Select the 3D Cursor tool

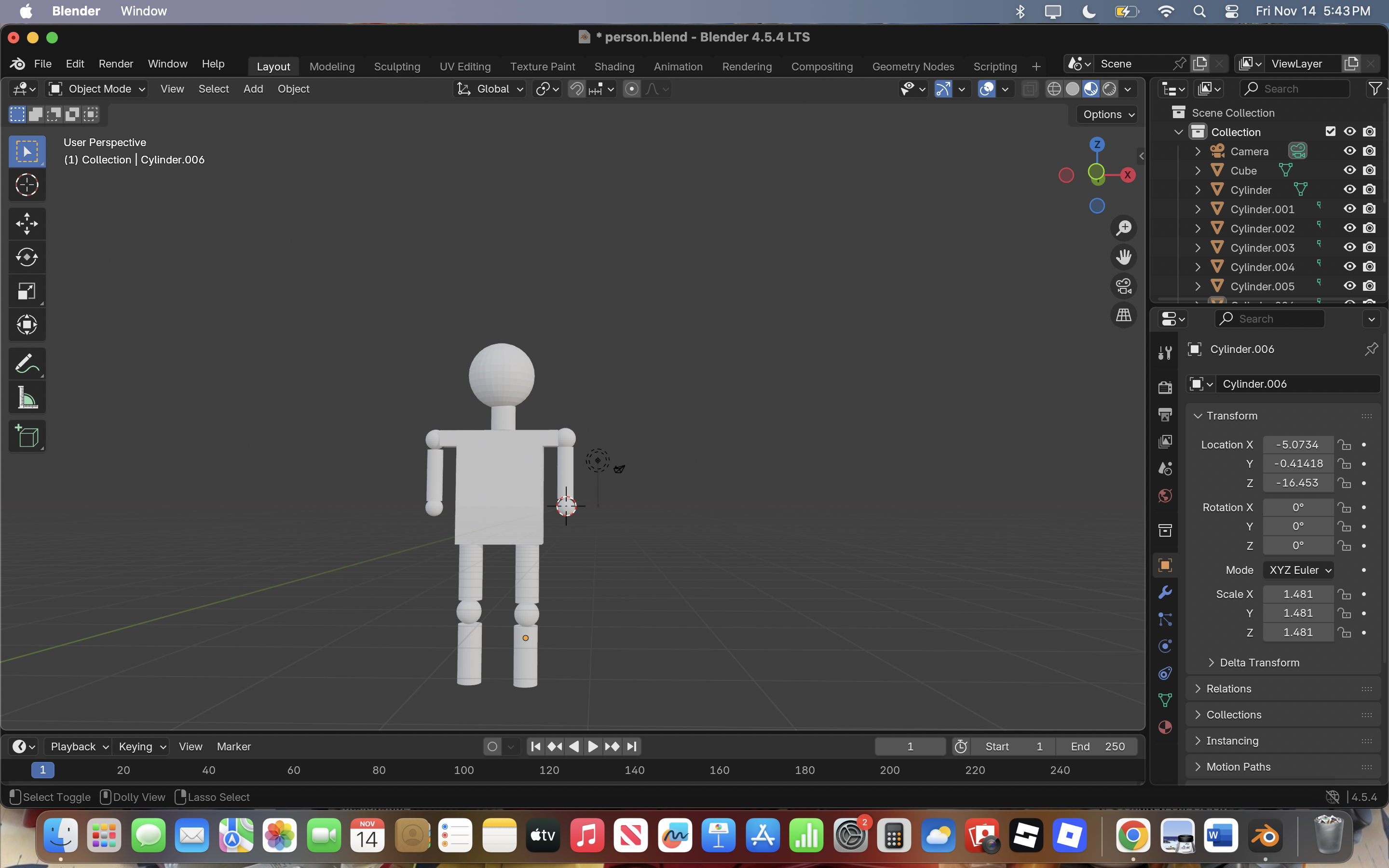tap(27, 185)
